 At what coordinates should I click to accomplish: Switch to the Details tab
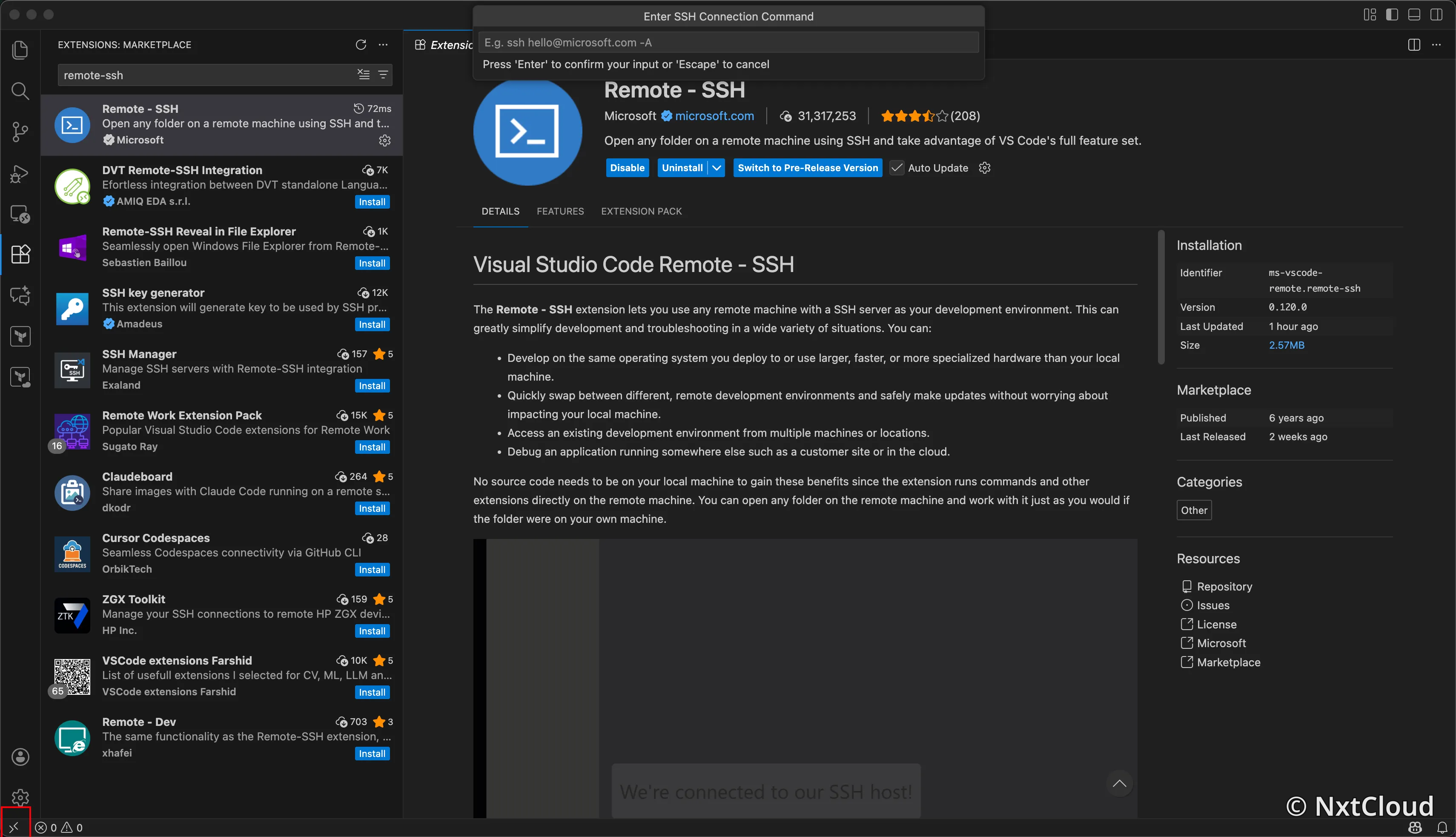tap(500, 211)
